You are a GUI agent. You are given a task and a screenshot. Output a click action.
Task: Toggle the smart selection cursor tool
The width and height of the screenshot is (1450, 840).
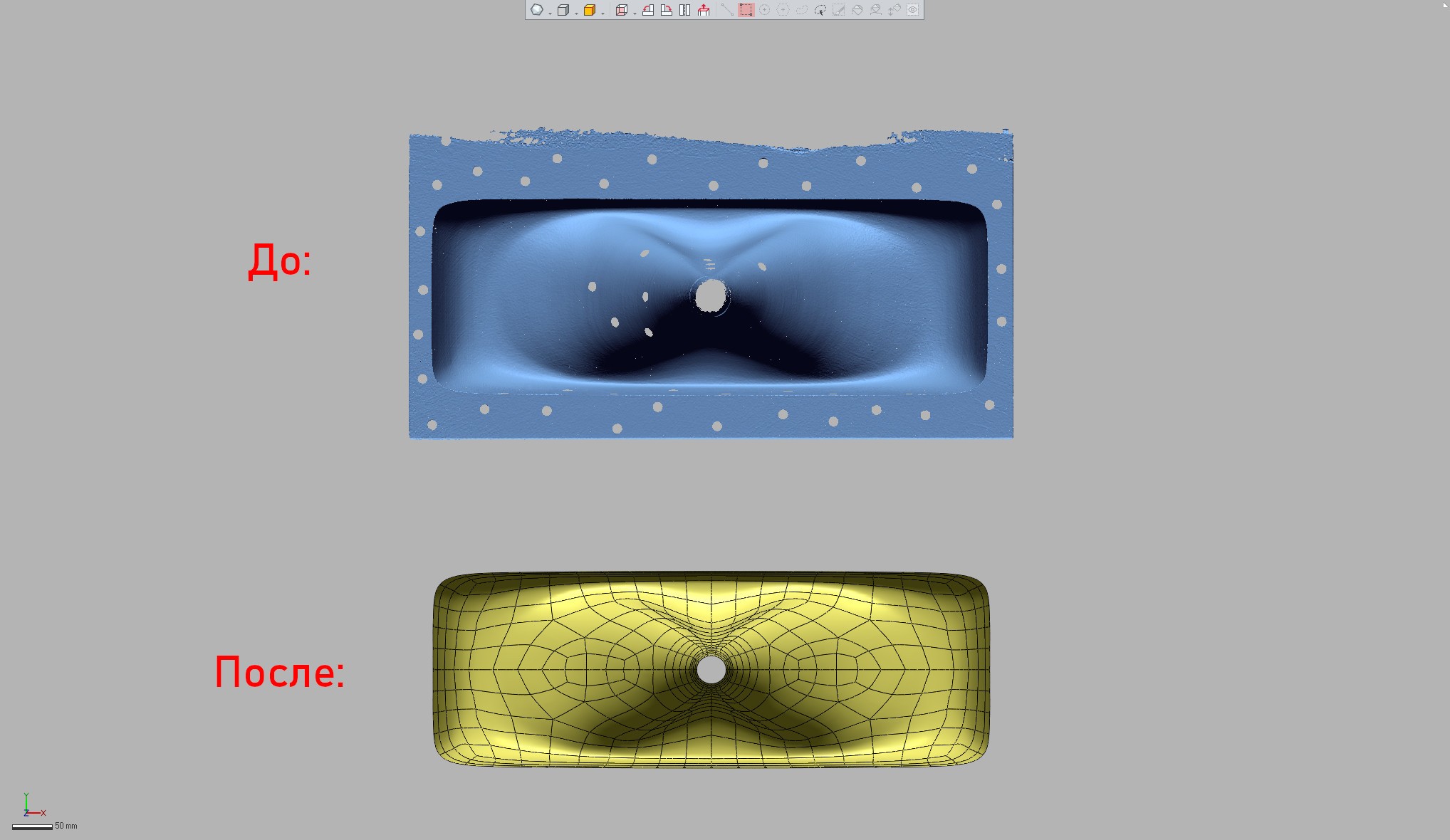tap(820, 10)
